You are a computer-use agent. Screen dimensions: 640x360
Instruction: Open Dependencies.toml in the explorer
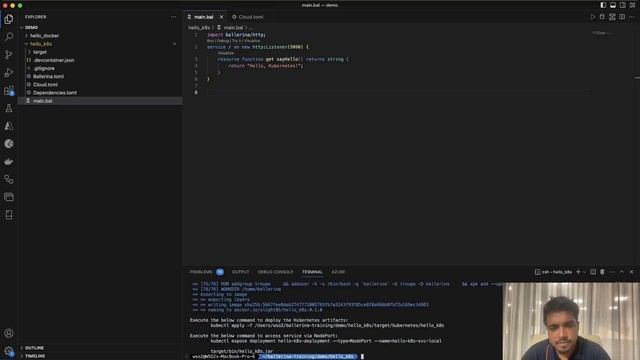tap(55, 93)
